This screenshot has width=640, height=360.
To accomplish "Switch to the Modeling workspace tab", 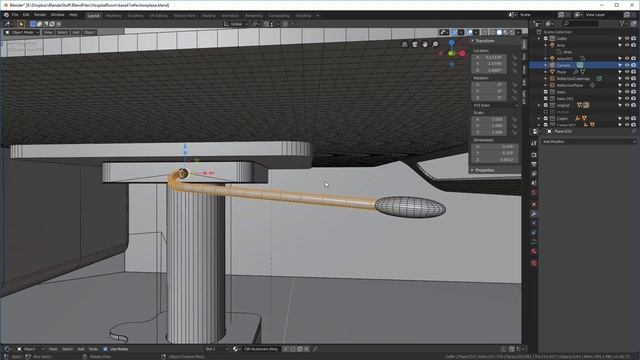I will [113, 16].
